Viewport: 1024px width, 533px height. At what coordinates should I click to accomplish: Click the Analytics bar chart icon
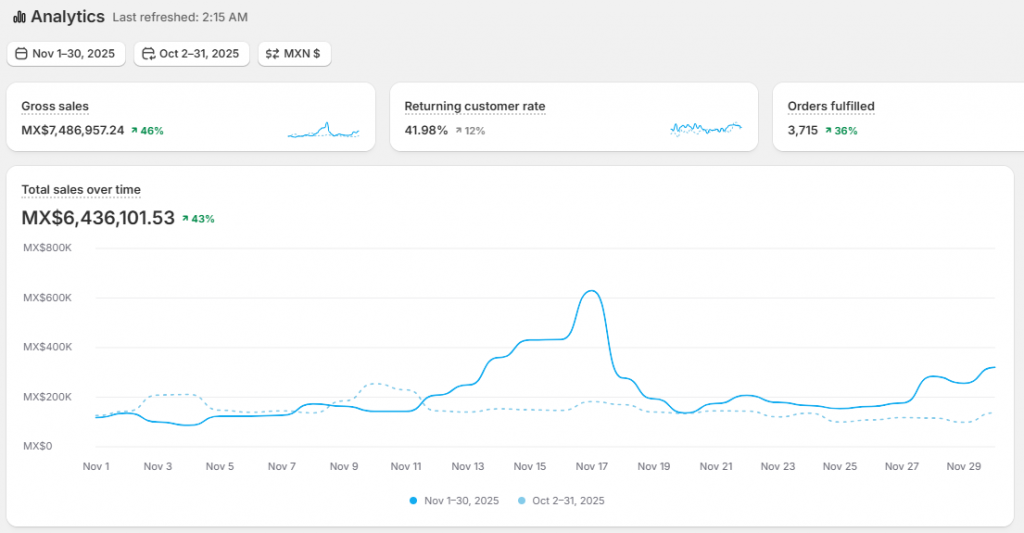(x=20, y=17)
